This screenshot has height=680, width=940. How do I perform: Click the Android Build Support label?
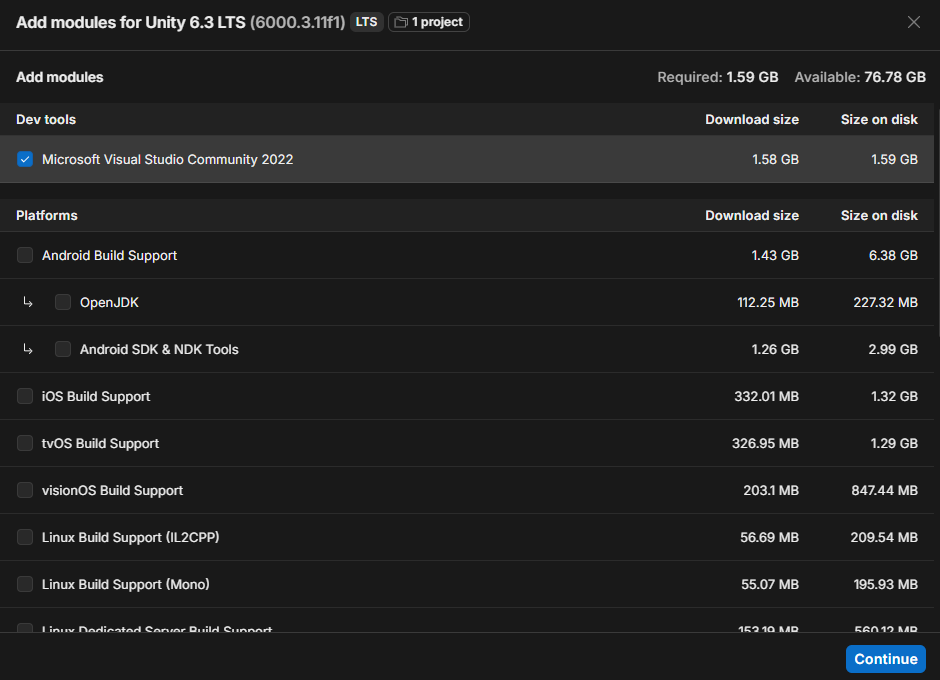click(x=109, y=255)
